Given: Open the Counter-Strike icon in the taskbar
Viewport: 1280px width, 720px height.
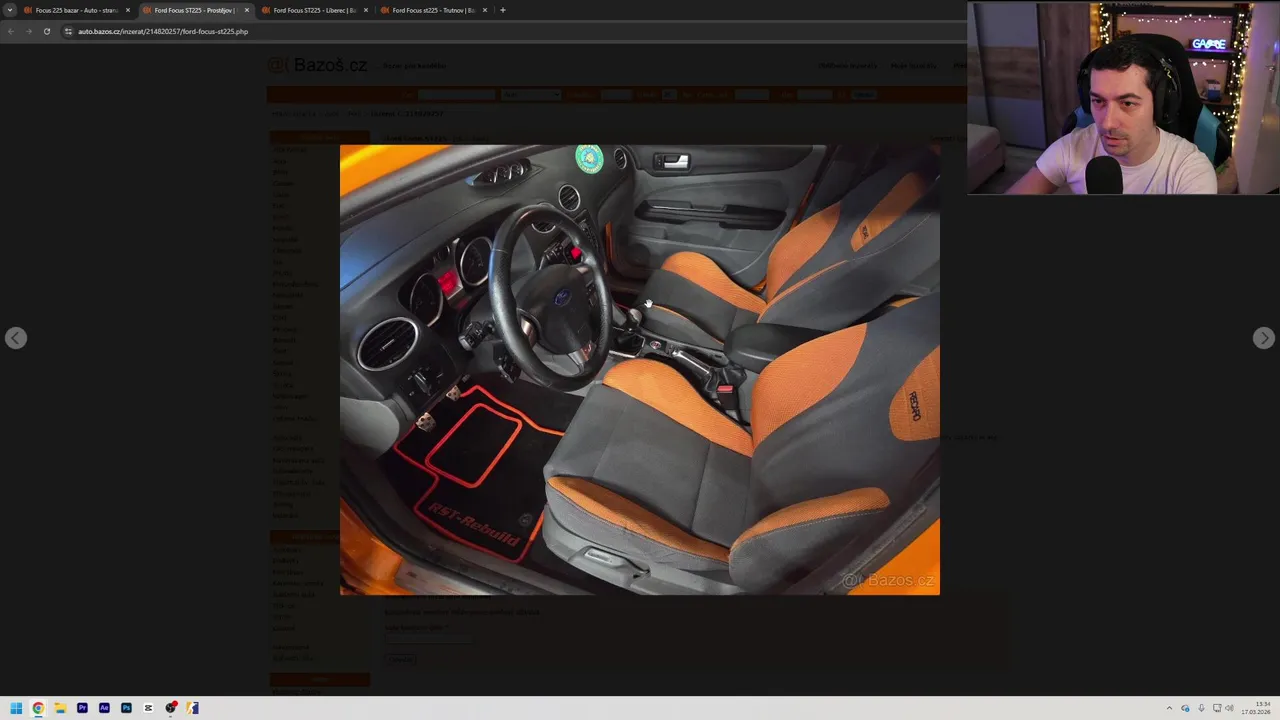Looking at the screenshot, I should (x=193, y=708).
